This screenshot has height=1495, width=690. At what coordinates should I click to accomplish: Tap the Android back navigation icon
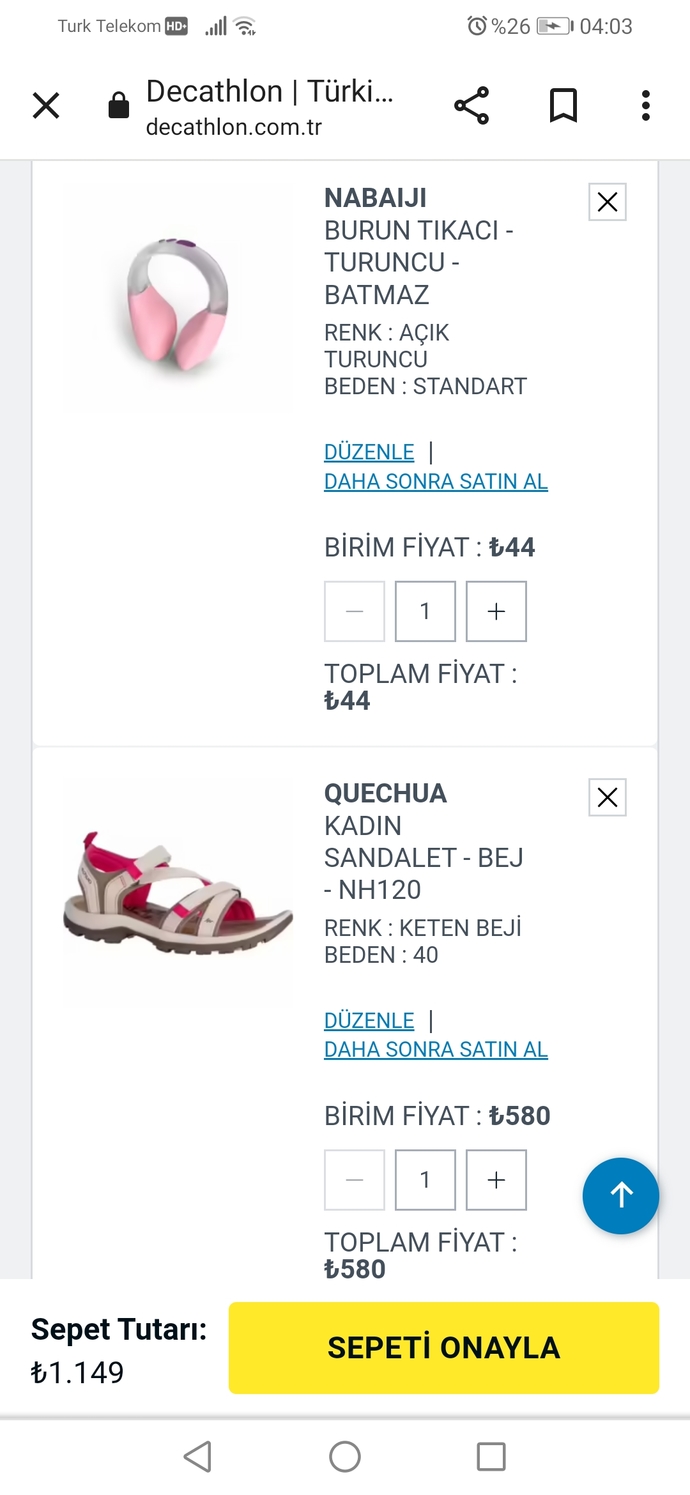tap(196, 1458)
